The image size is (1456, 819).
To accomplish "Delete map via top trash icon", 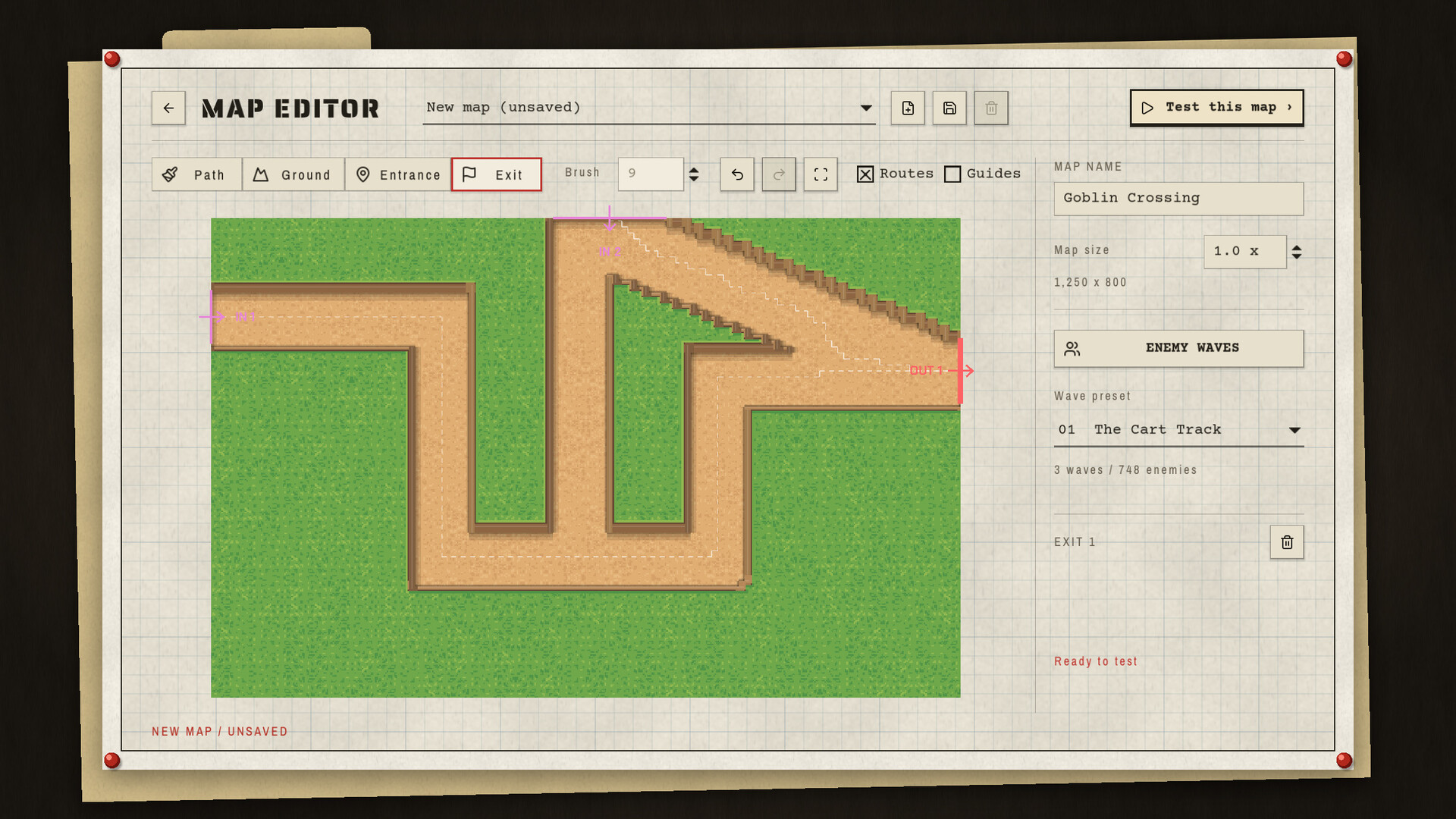I will pyautogui.click(x=991, y=108).
